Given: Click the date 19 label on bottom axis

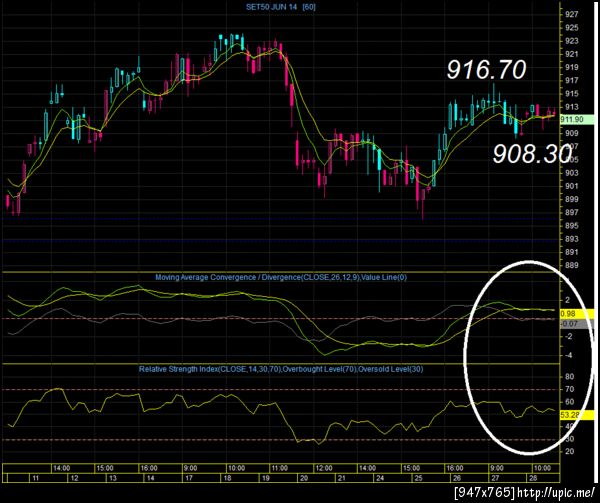Looking at the screenshot, I should [x=266, y=478].
